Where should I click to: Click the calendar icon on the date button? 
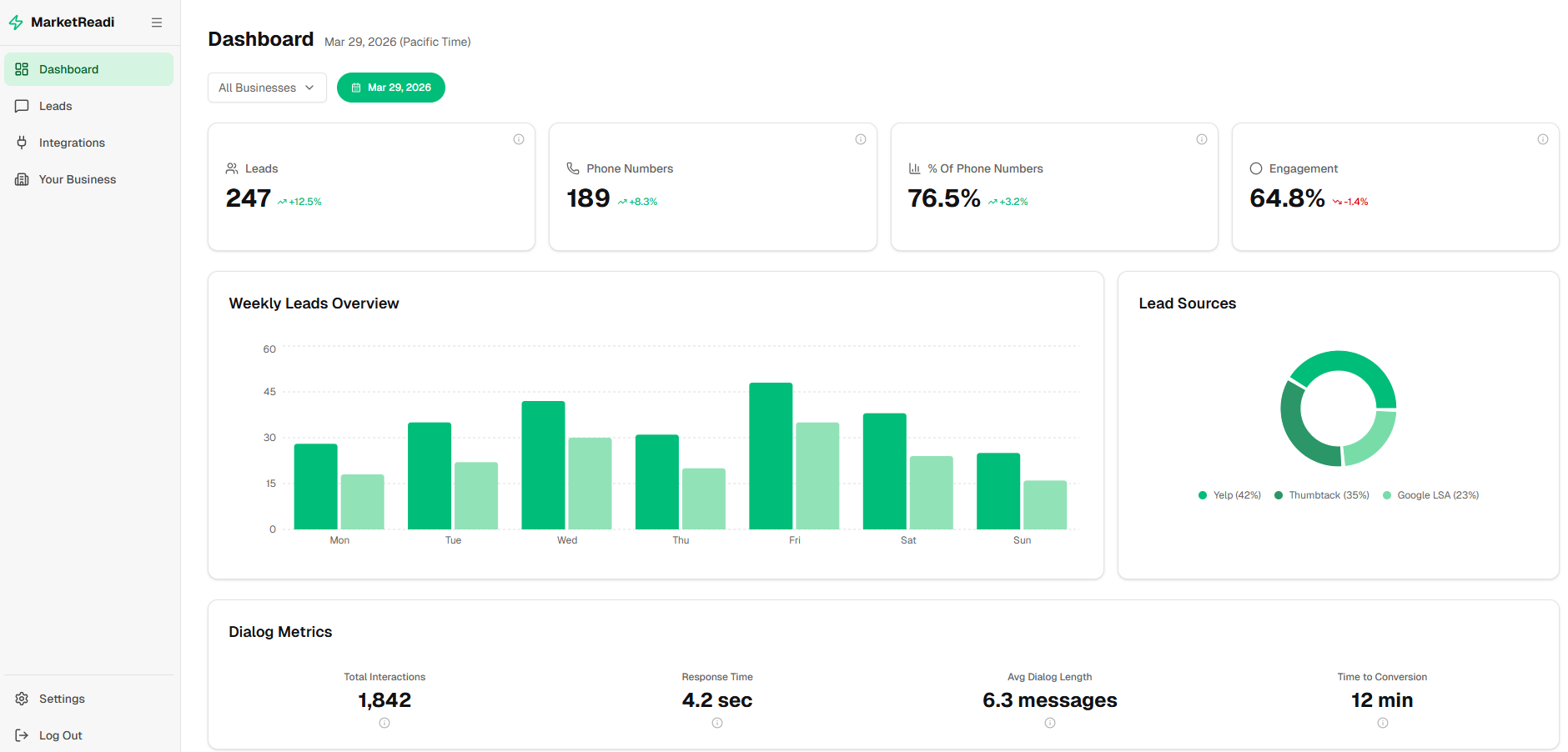pos(357,87)
